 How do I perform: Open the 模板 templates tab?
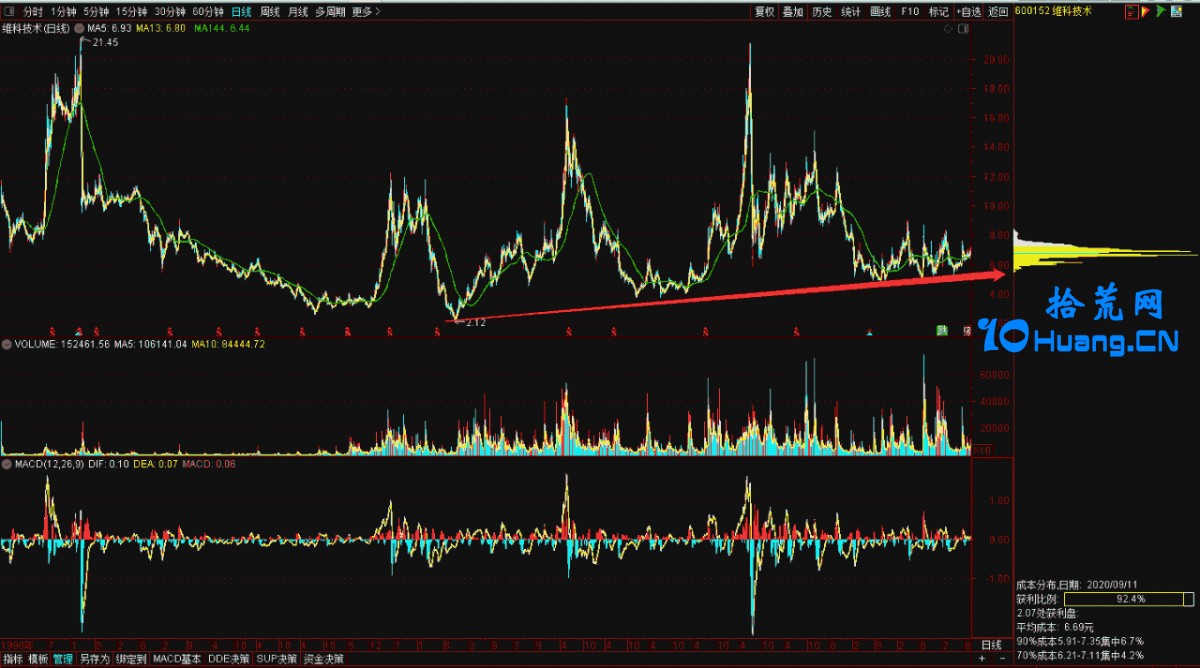coord(38,660)
